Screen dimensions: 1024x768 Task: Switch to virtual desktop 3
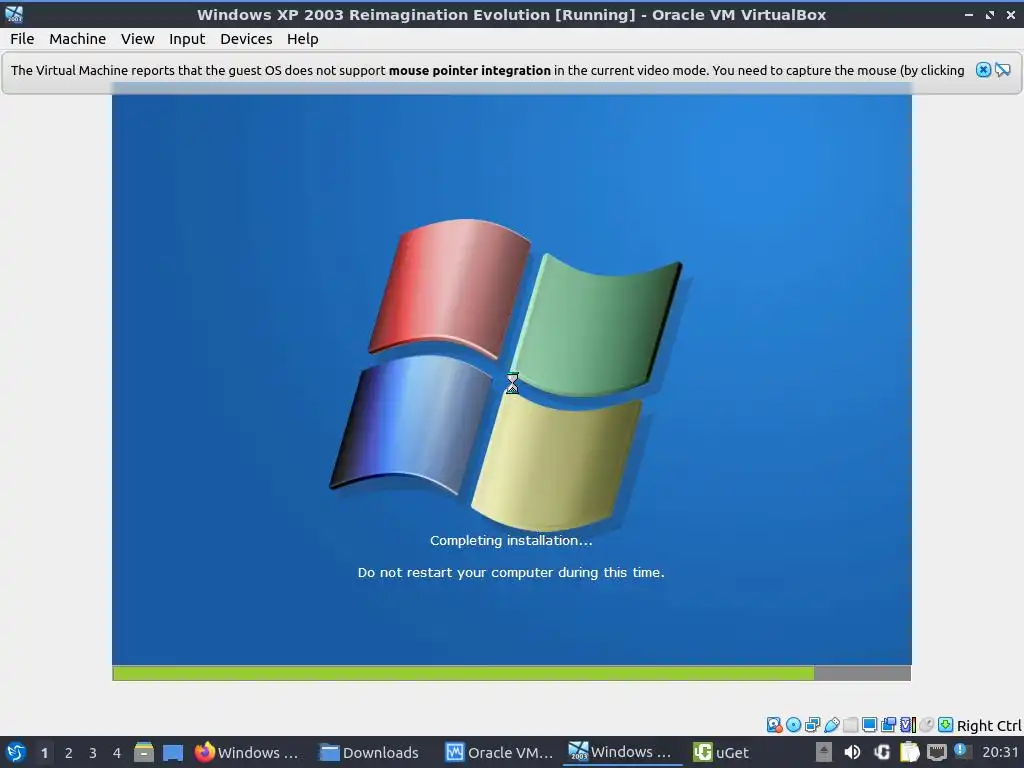click(x=93, y=753)
